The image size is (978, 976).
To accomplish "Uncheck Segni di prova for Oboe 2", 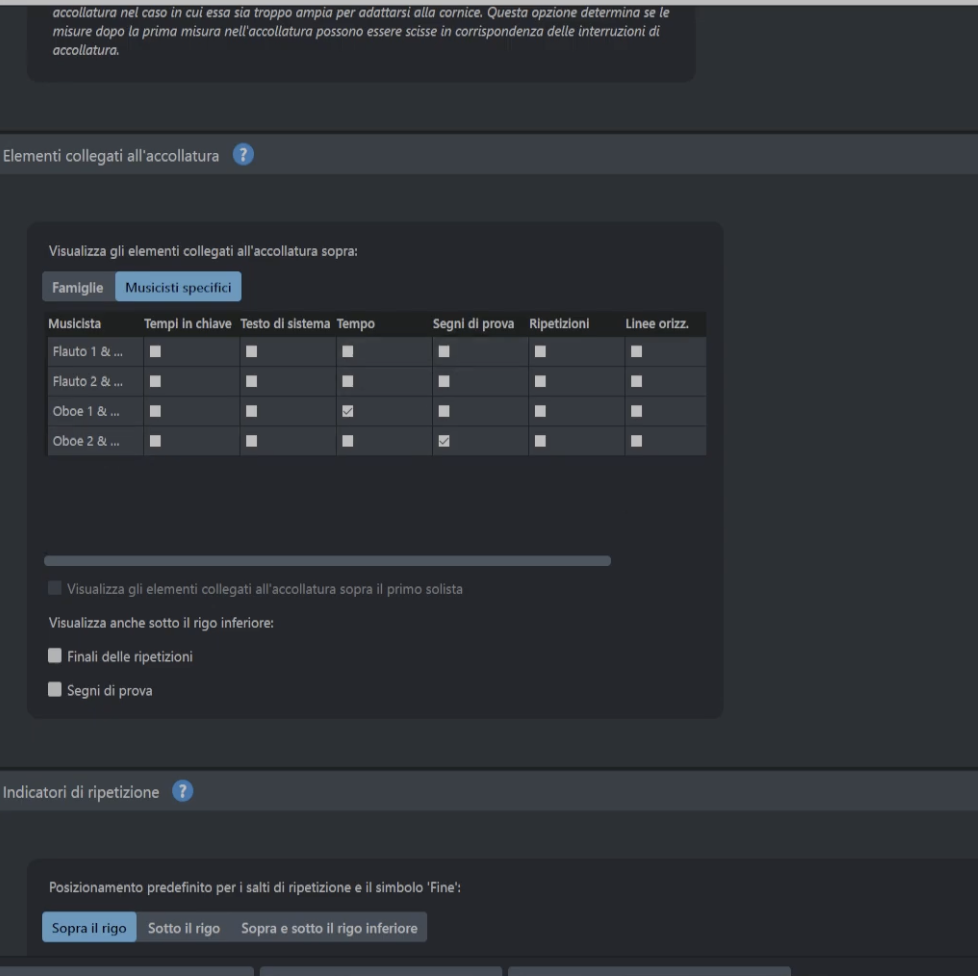I will (443, 441).
